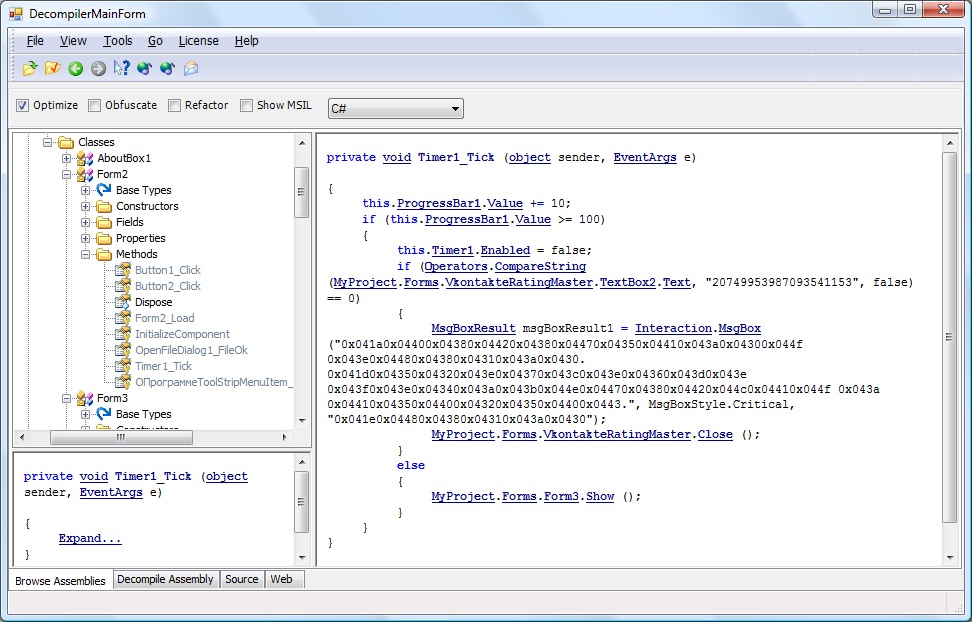This screenshot has width=972, height=622.
Task: Click the OpenFileDialog1_FileOk method icon
Action: 123,350
